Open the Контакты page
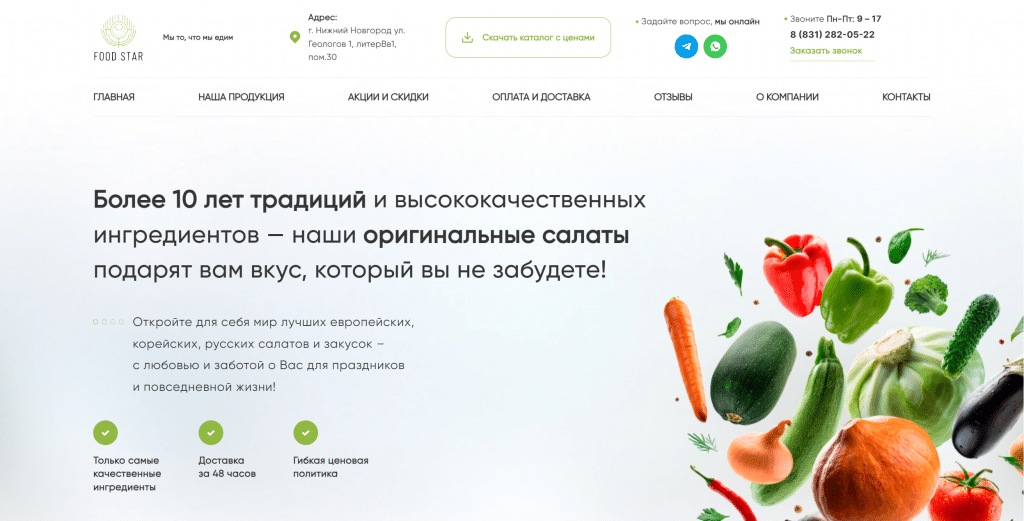Viewport: 1024px width, 521px height. (x=906, y=97)
